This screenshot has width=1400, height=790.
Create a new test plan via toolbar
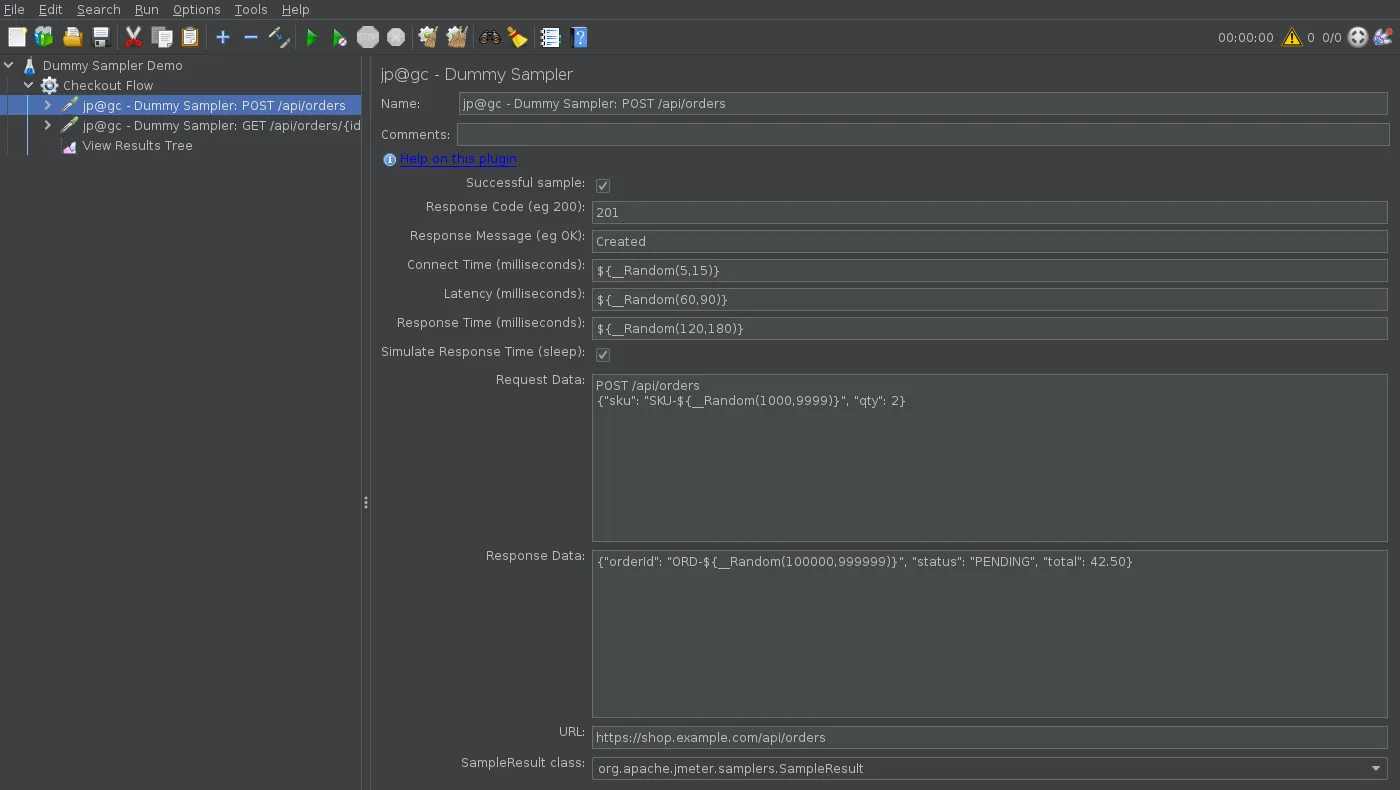coord(17,37)
